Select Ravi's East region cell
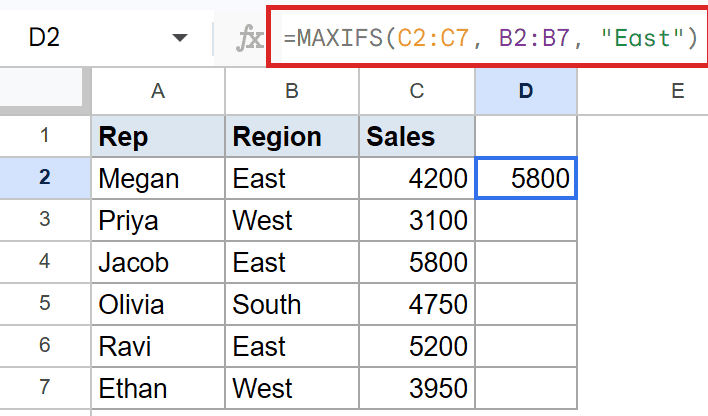The height and width of the screenshot is (416, 708). tap(292, 346)
